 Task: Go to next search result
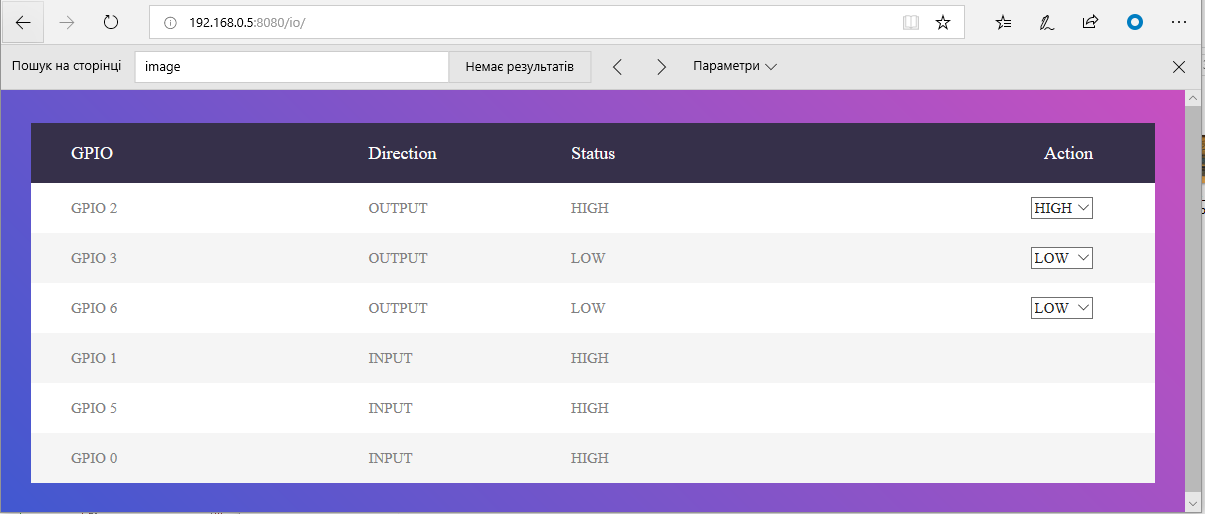coord(661,67)
